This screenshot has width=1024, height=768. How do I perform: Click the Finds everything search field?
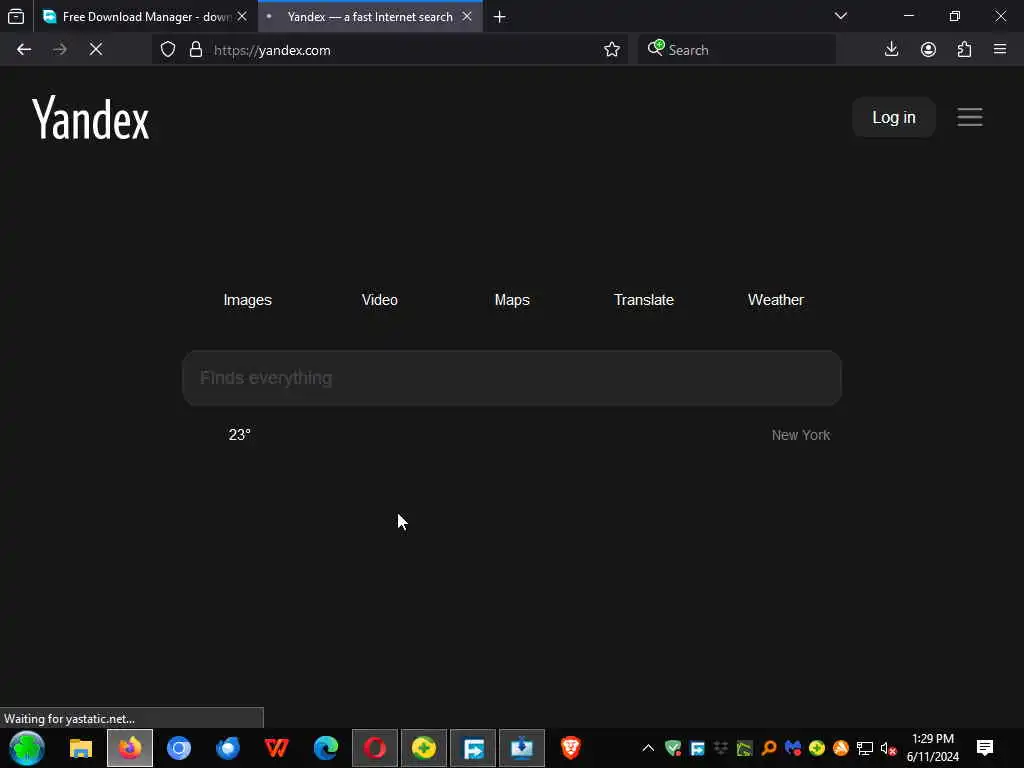[511, 378]
